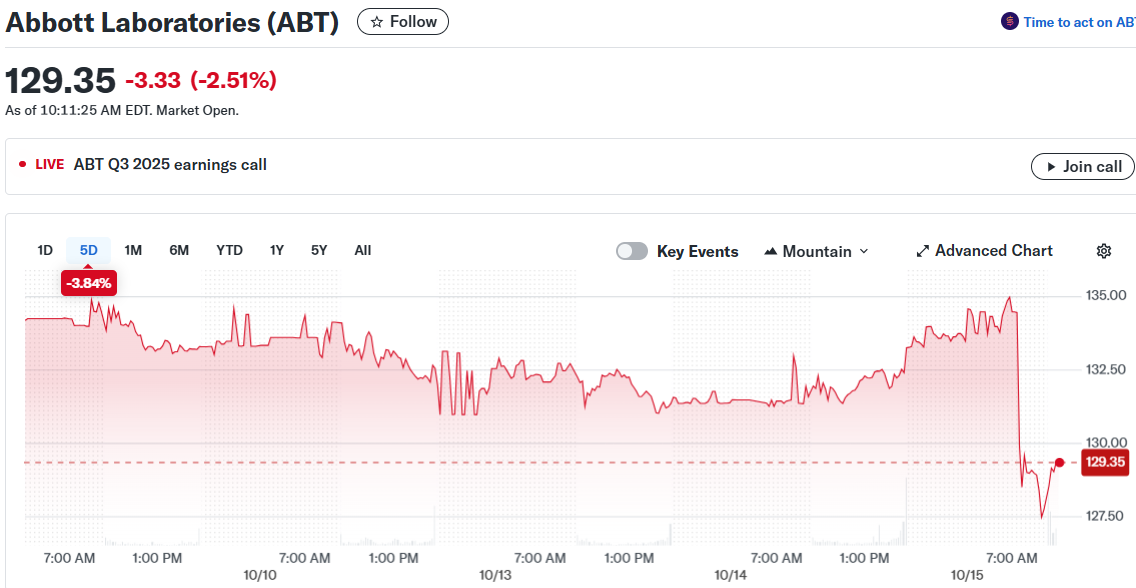Expand the Mountain chart type dropdown chevron
The height and width of the screenshot is (588, 1136).
864,252
